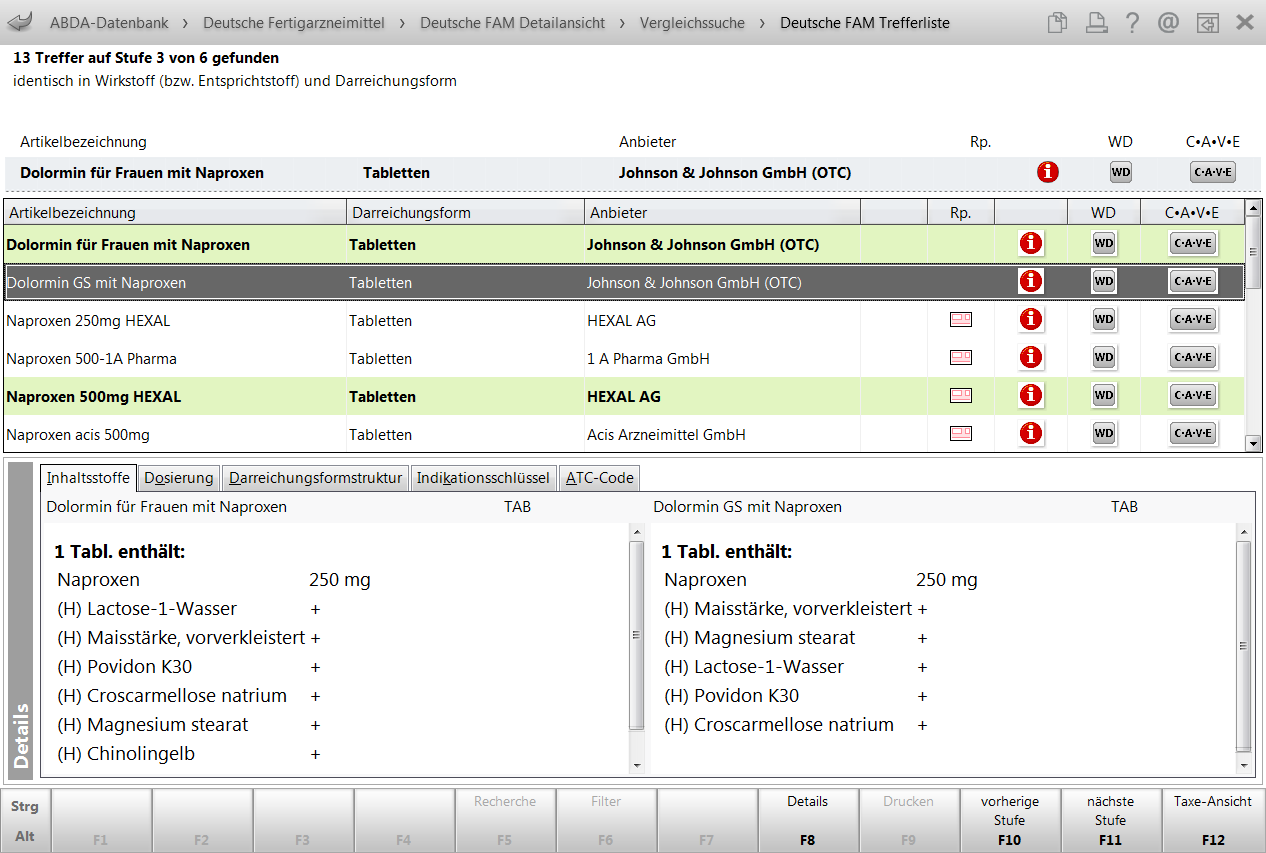Viewport: 1266px width, 853px height.
Task: Click WD icon for Dolormin GS mit Naproxen
Action: (x=1103, y=282)
